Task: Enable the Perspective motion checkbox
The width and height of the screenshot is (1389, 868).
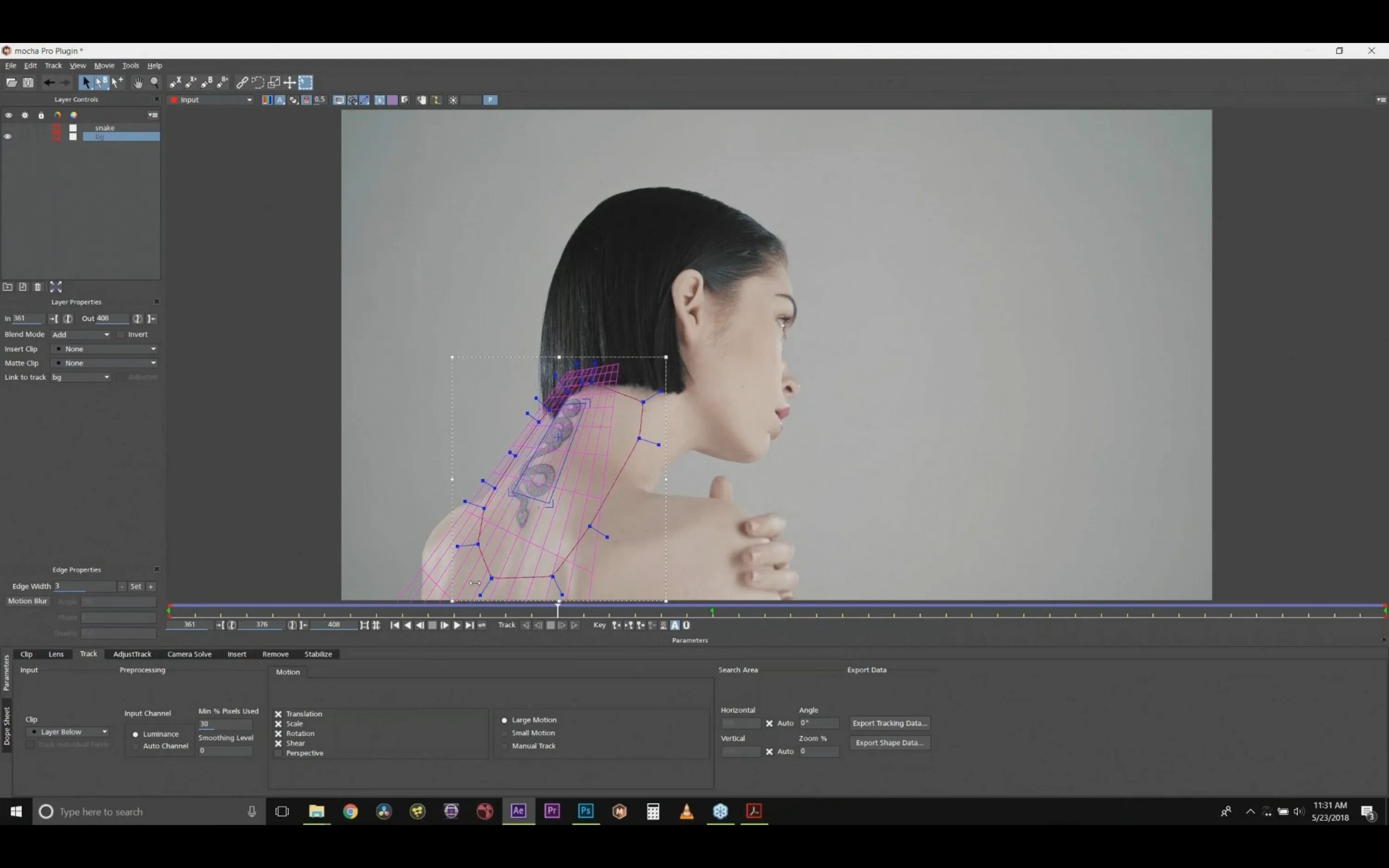Action: pyautogui.click(x=278, y=753)
